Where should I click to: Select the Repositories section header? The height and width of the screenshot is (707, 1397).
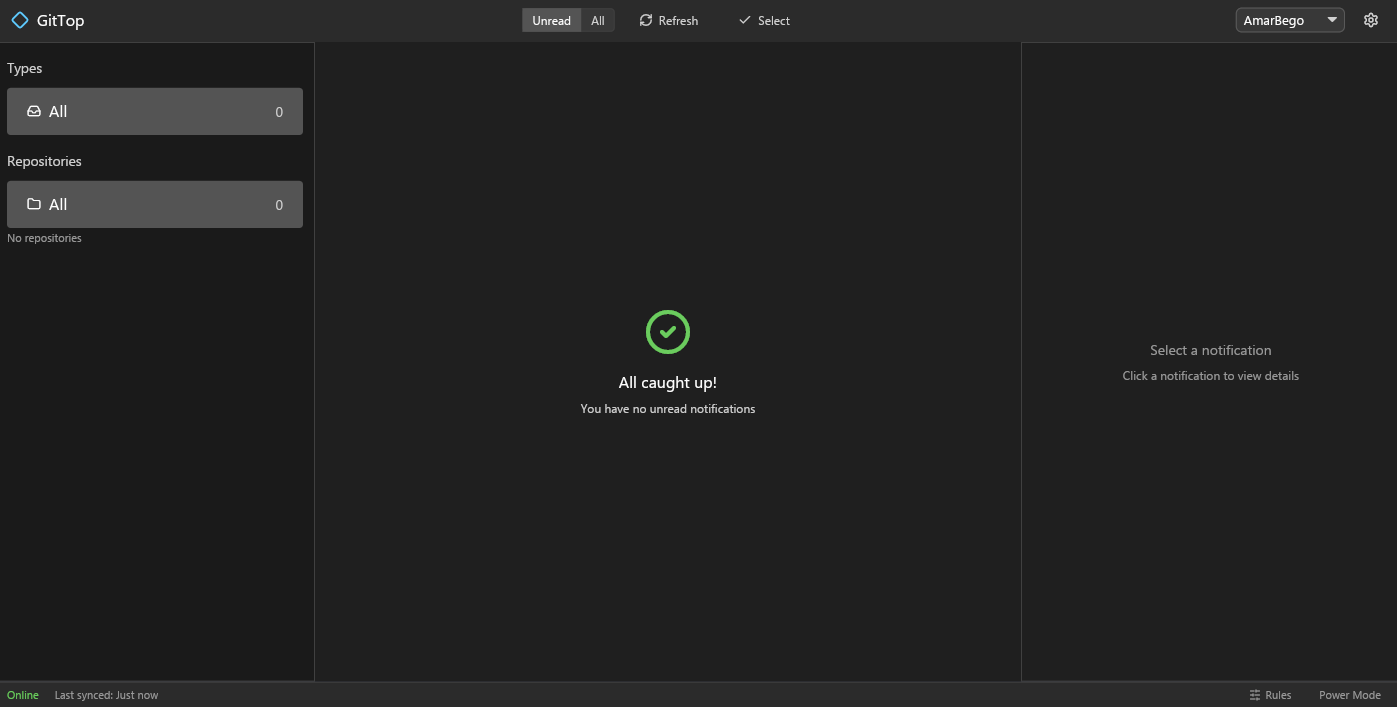coord(43,161)
